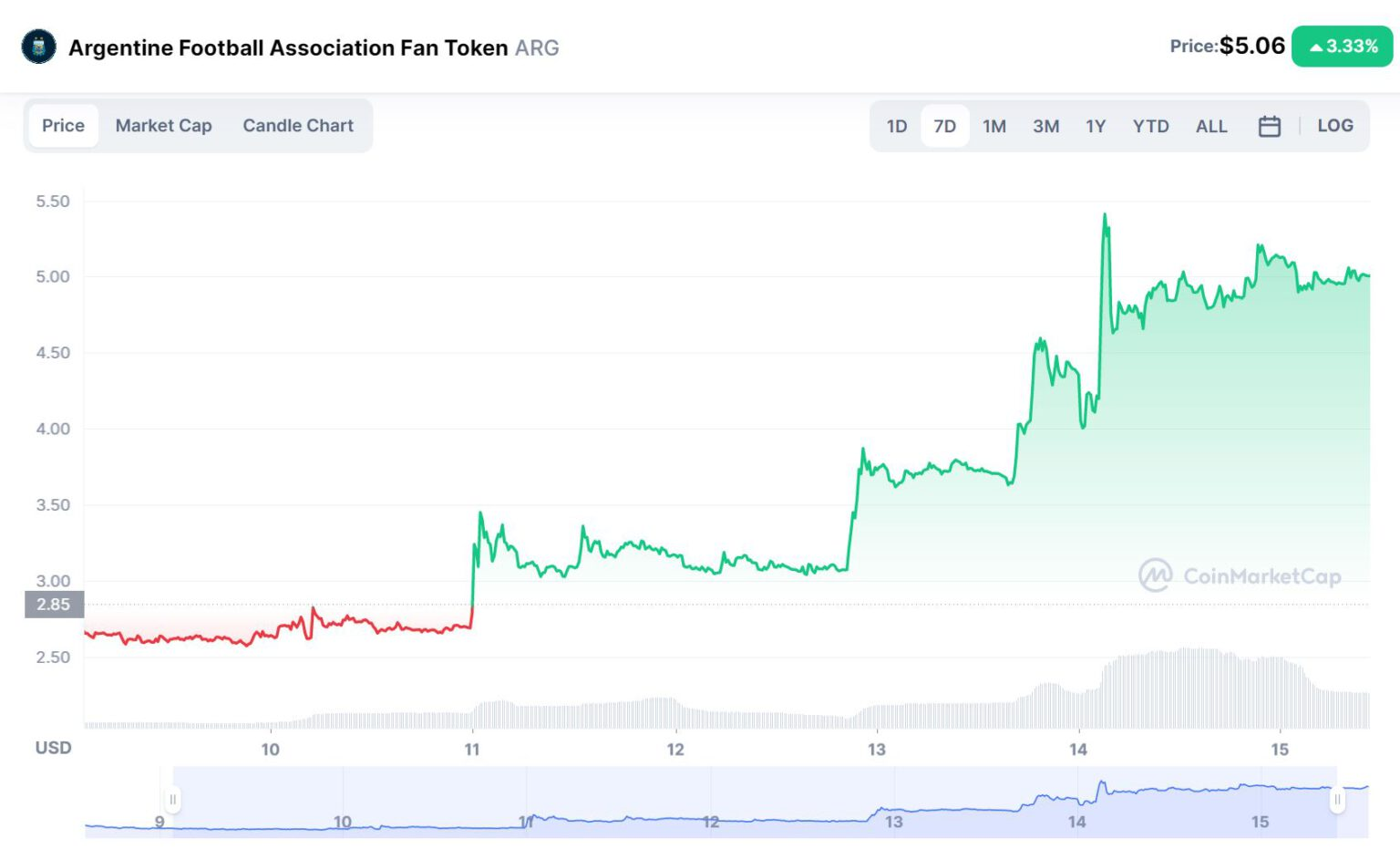The width and height of the screenshot is (1400, 849).
Task: Click the price peak on the chart
Action: (x=1105, y=216)
